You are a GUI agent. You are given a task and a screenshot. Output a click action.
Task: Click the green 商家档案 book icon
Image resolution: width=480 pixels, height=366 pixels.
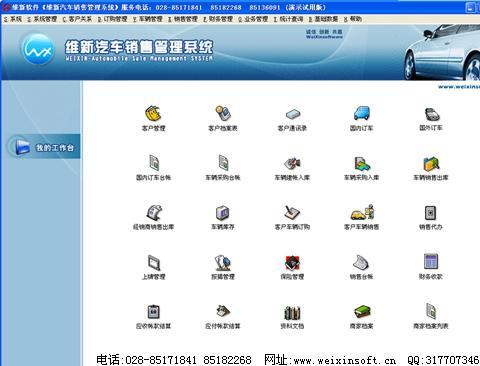[x=362, y=312]
